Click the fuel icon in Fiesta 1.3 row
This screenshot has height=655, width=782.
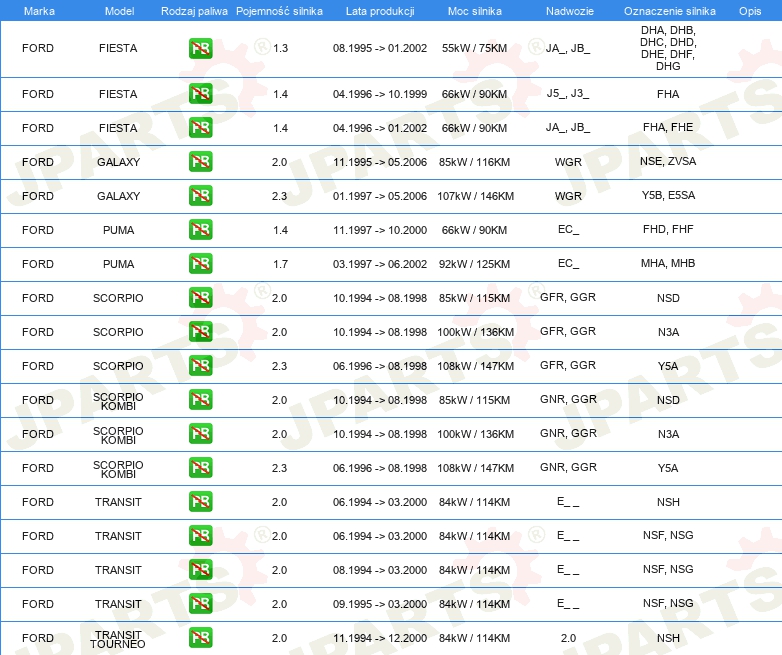coord(200,48)
